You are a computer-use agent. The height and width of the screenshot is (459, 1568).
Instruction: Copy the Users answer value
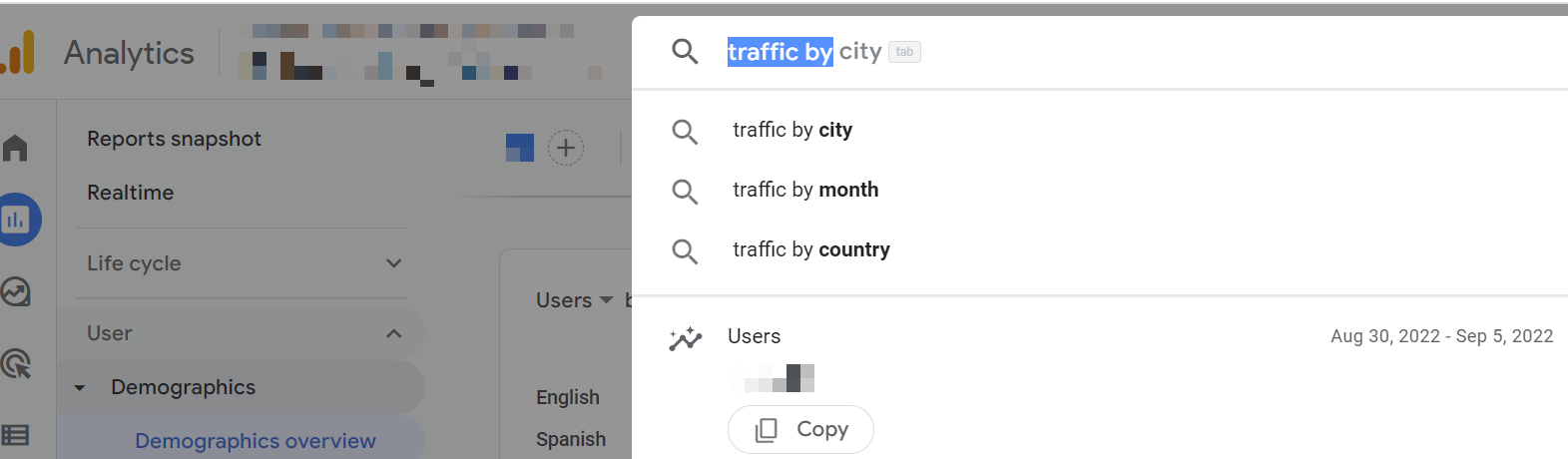point(800,429)
